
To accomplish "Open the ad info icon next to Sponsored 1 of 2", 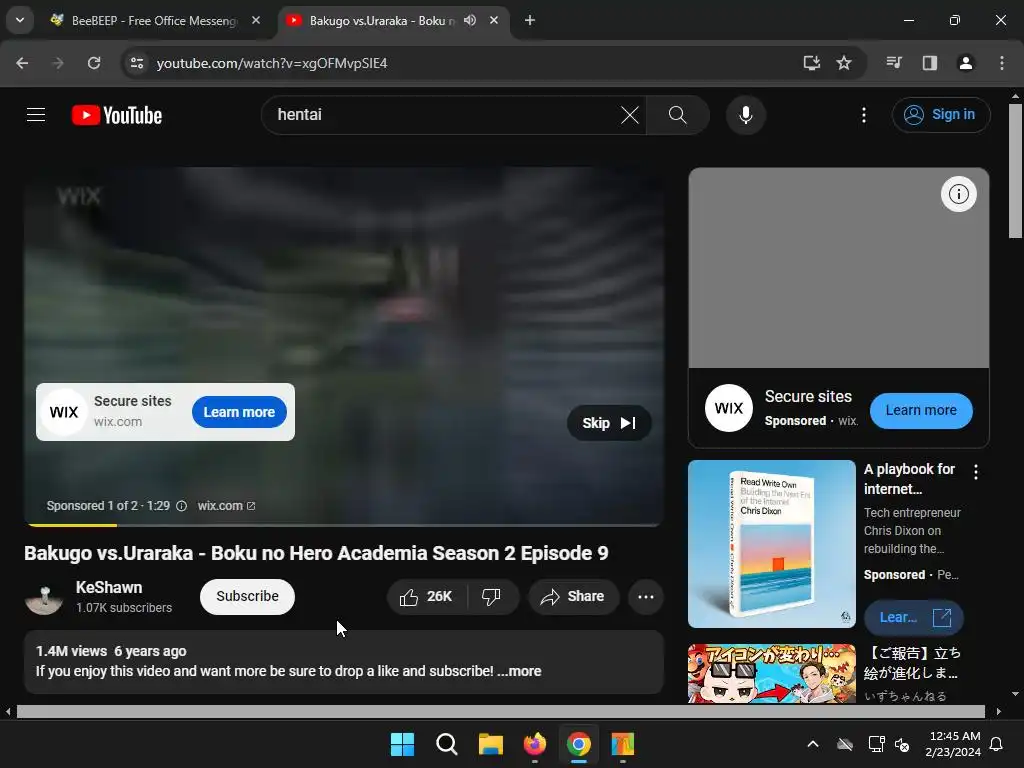I will [182, 505].
